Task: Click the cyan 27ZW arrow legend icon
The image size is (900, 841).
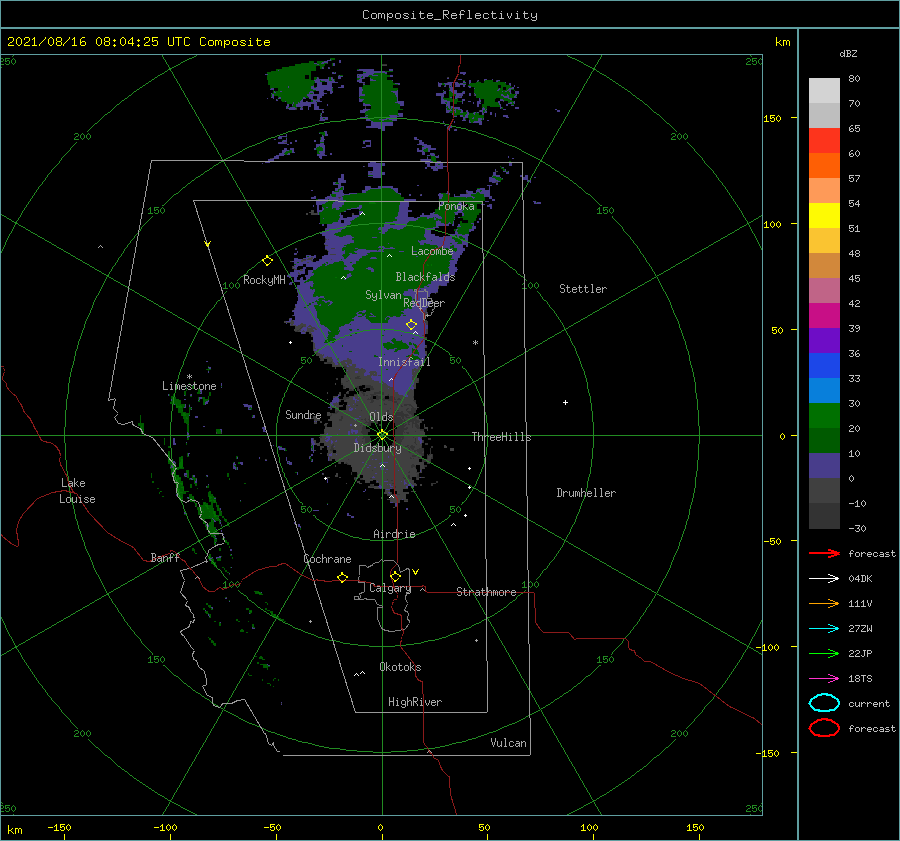Action: pyautogui.click(x=824, y=629)
